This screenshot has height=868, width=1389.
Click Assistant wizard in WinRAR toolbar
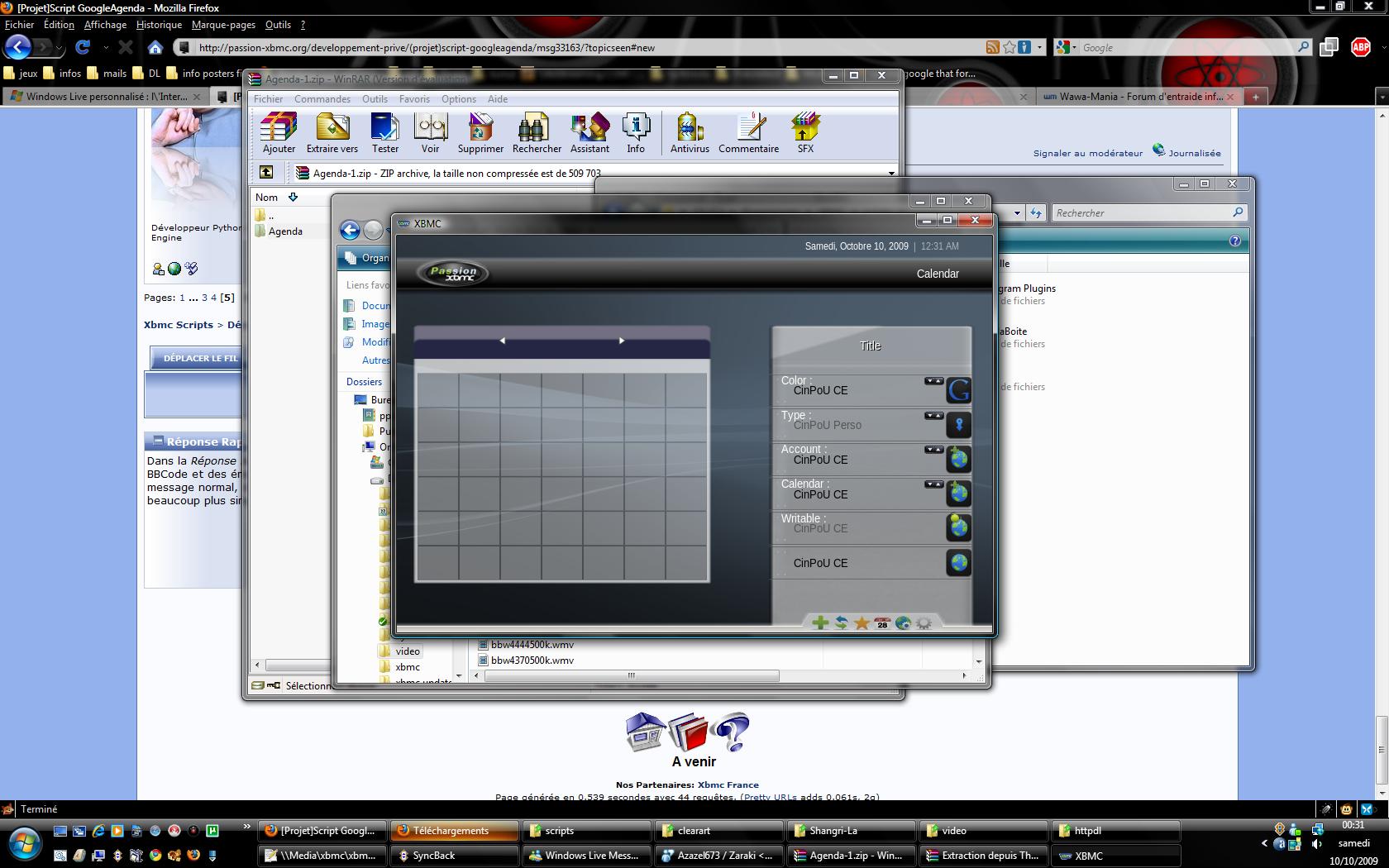tap(589, 133)
